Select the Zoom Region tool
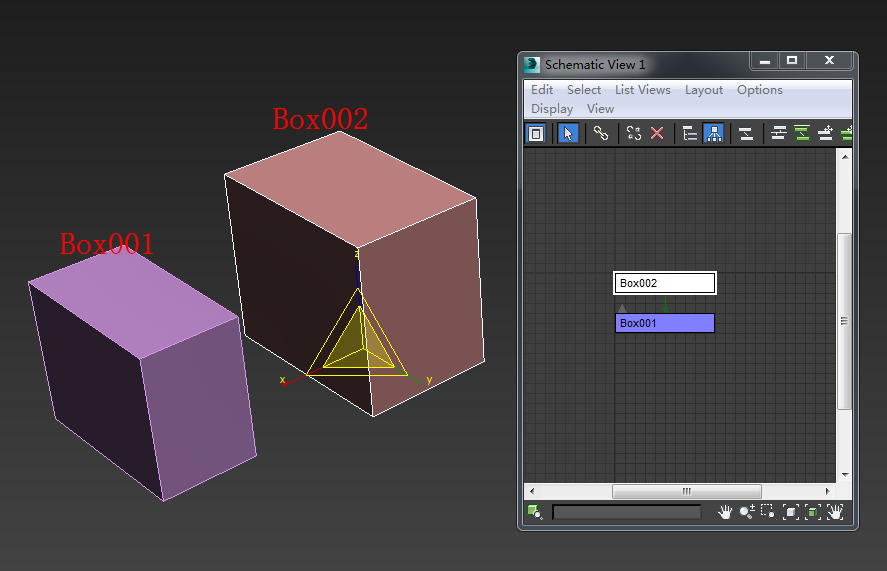The height and width of the screenshot is (571, 887). (x=768, y=511)
